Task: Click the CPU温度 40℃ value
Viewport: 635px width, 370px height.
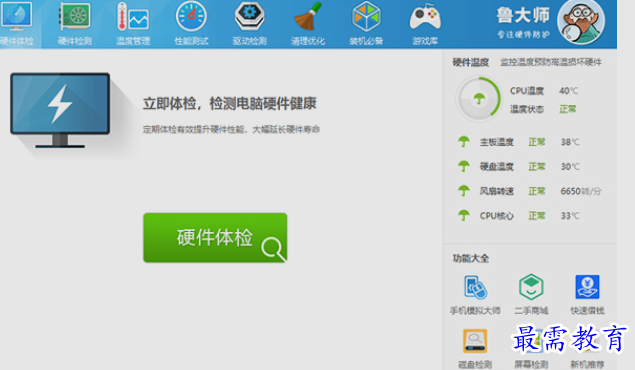Action: [569, 91]
